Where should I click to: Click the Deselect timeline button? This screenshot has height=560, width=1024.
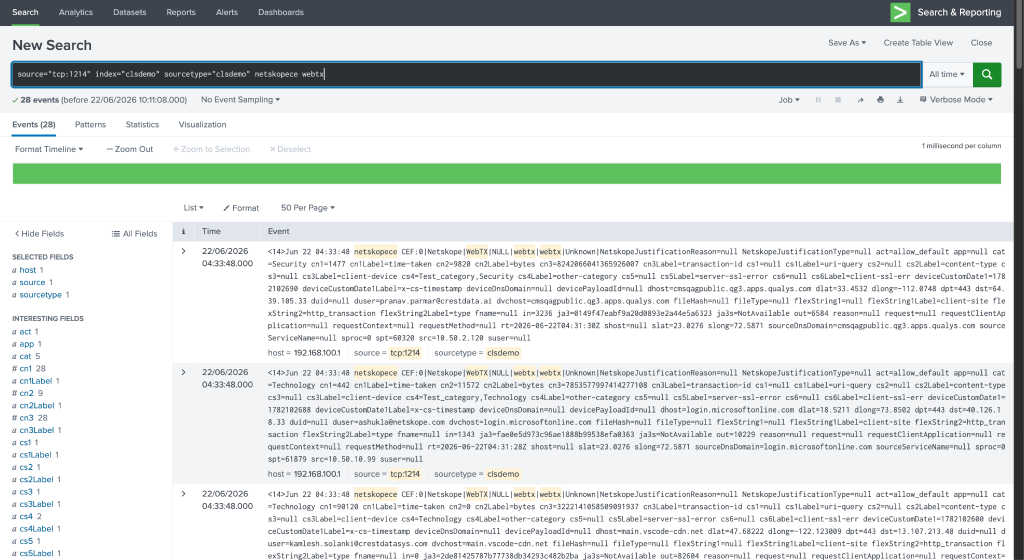click(290, 149)
